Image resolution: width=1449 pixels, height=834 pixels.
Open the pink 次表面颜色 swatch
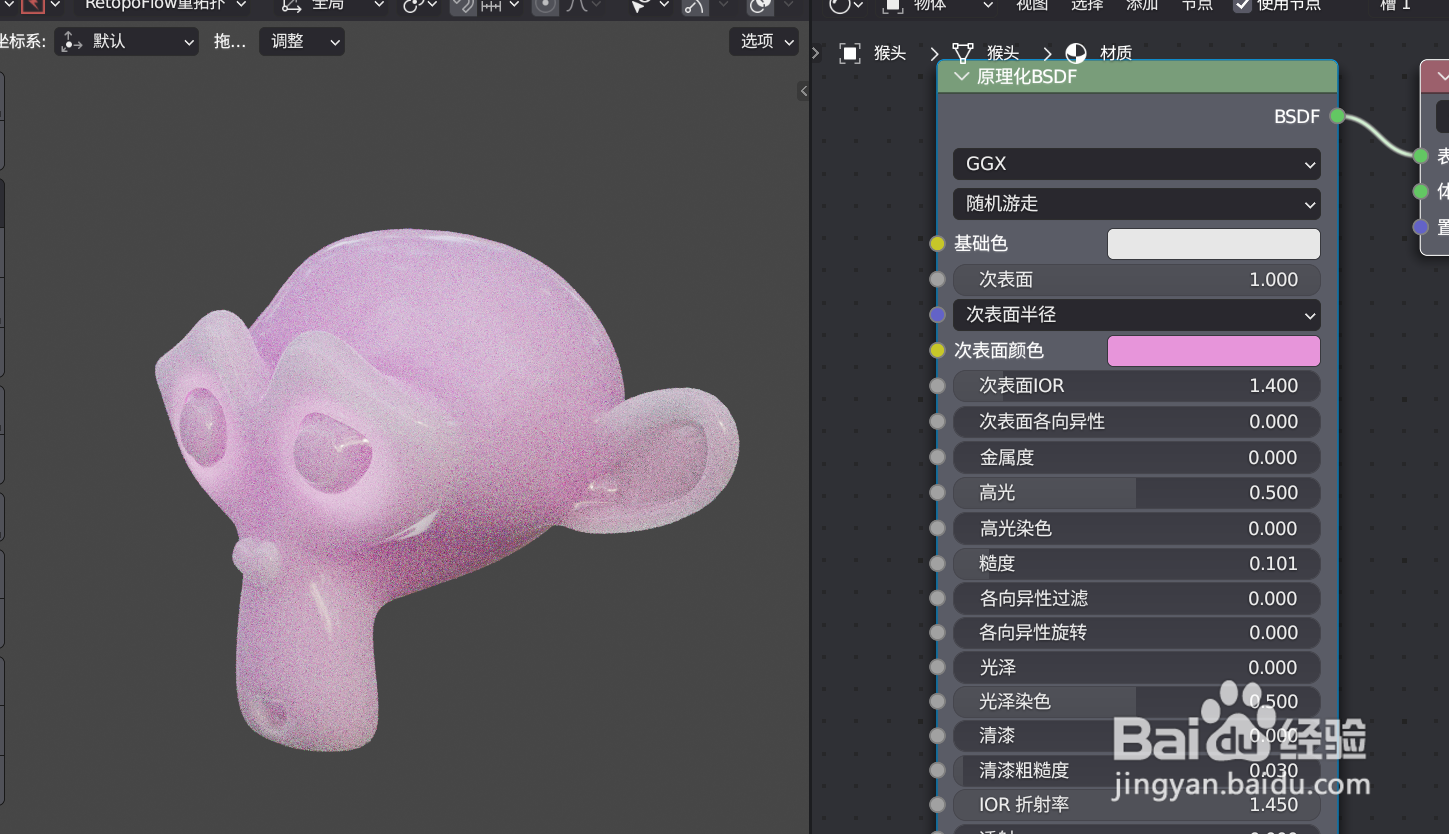pyautogui.click(x=1214, y=351)
